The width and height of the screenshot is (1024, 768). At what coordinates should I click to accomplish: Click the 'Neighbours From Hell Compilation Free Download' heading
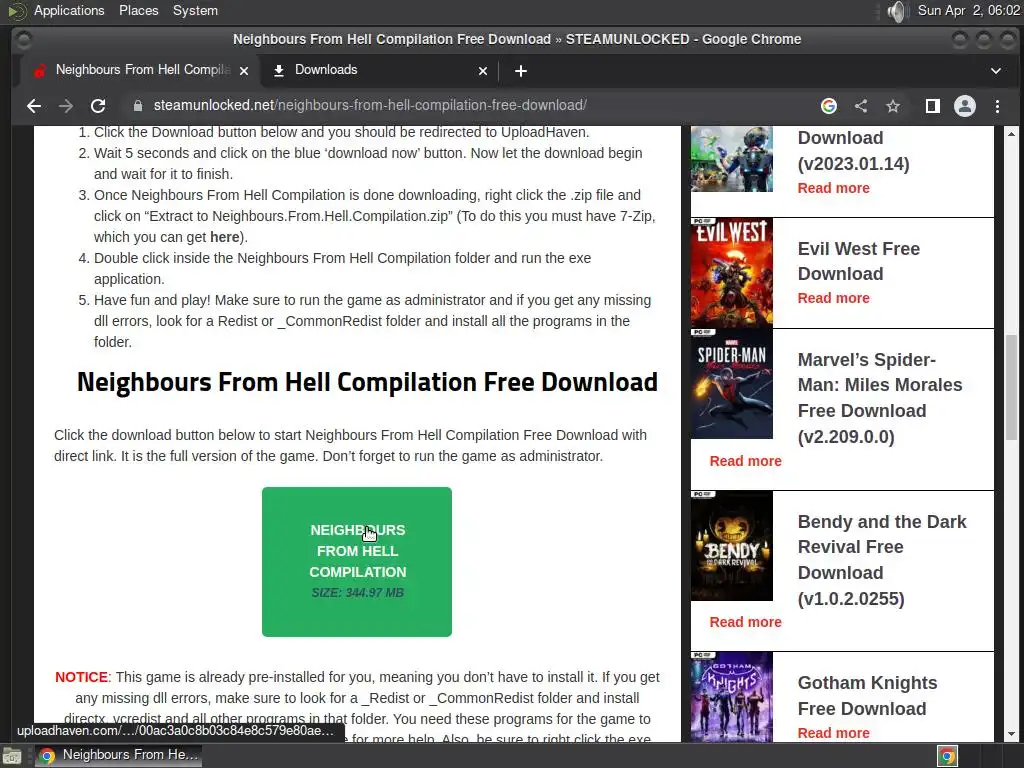coord(367,382)
